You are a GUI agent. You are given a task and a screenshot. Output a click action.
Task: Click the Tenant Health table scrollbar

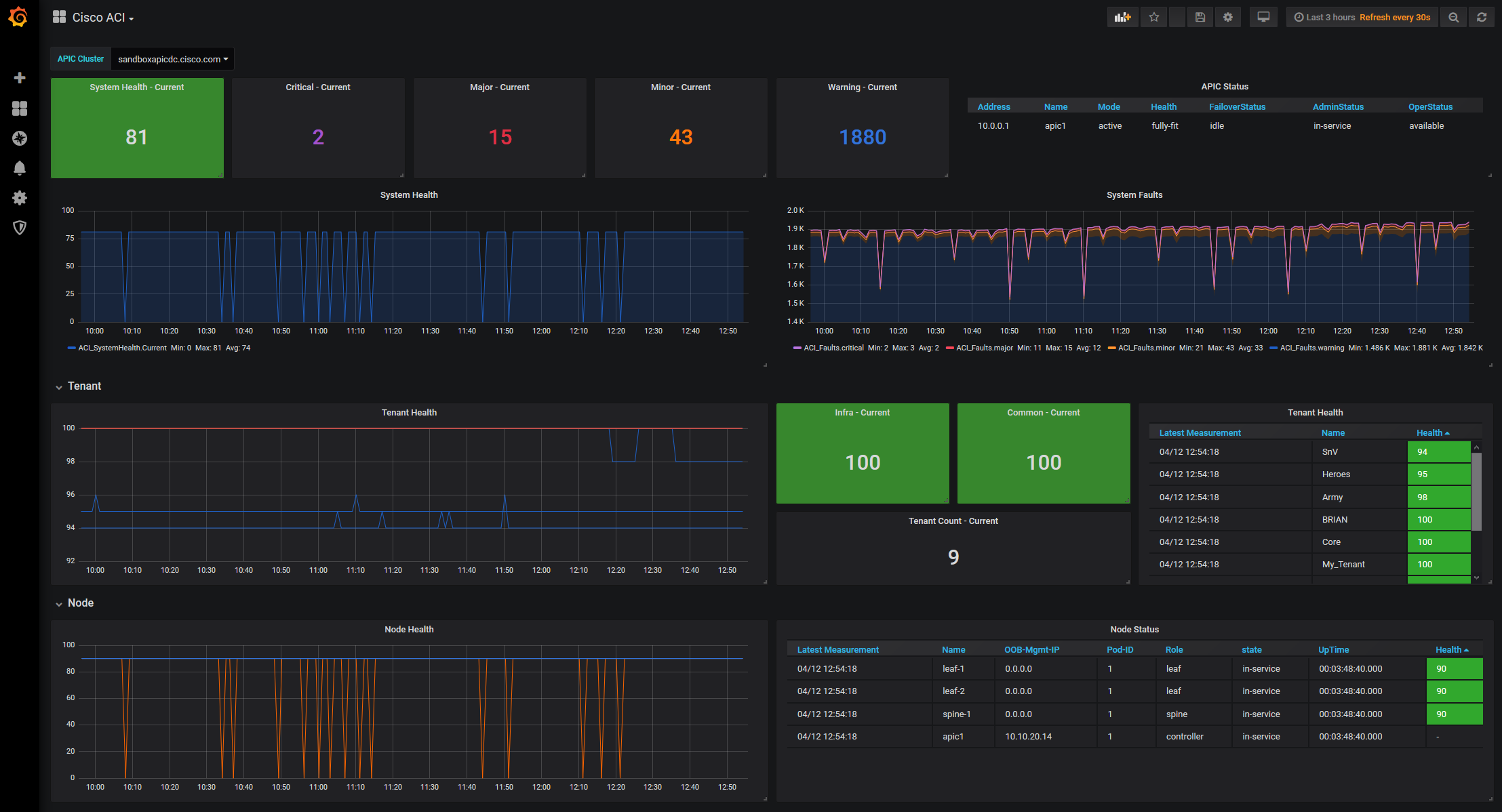tap(1476, 491)
